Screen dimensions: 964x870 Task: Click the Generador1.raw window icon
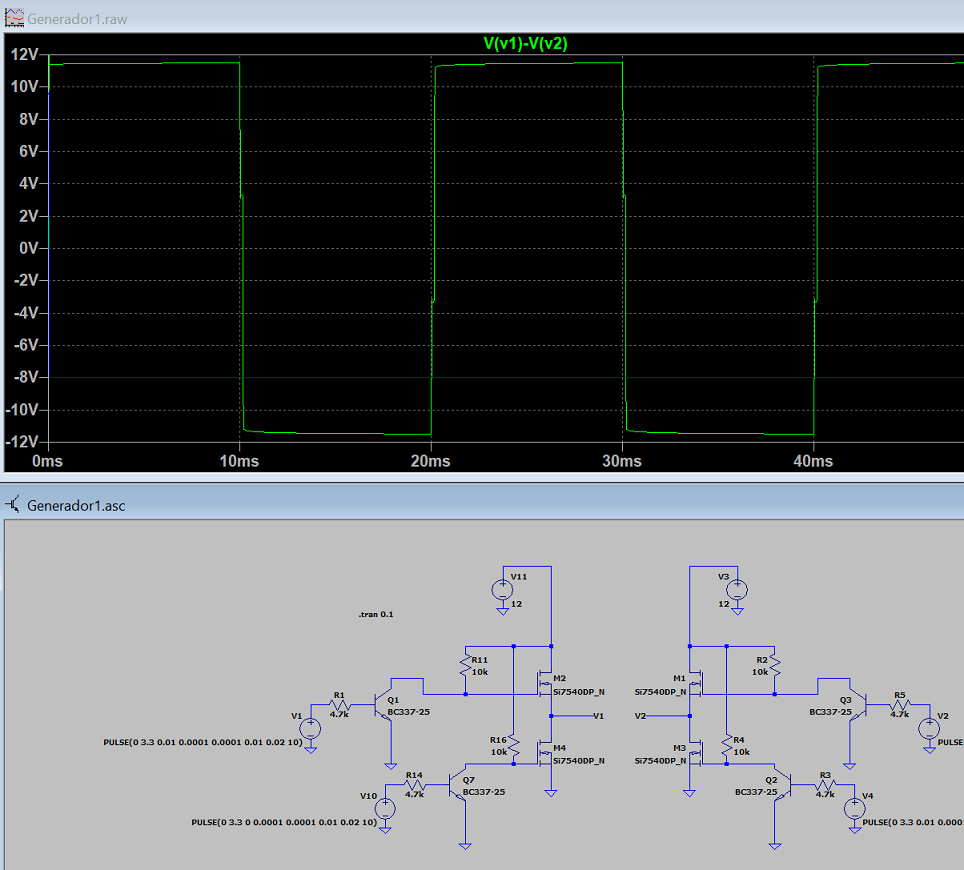(14, 18)
